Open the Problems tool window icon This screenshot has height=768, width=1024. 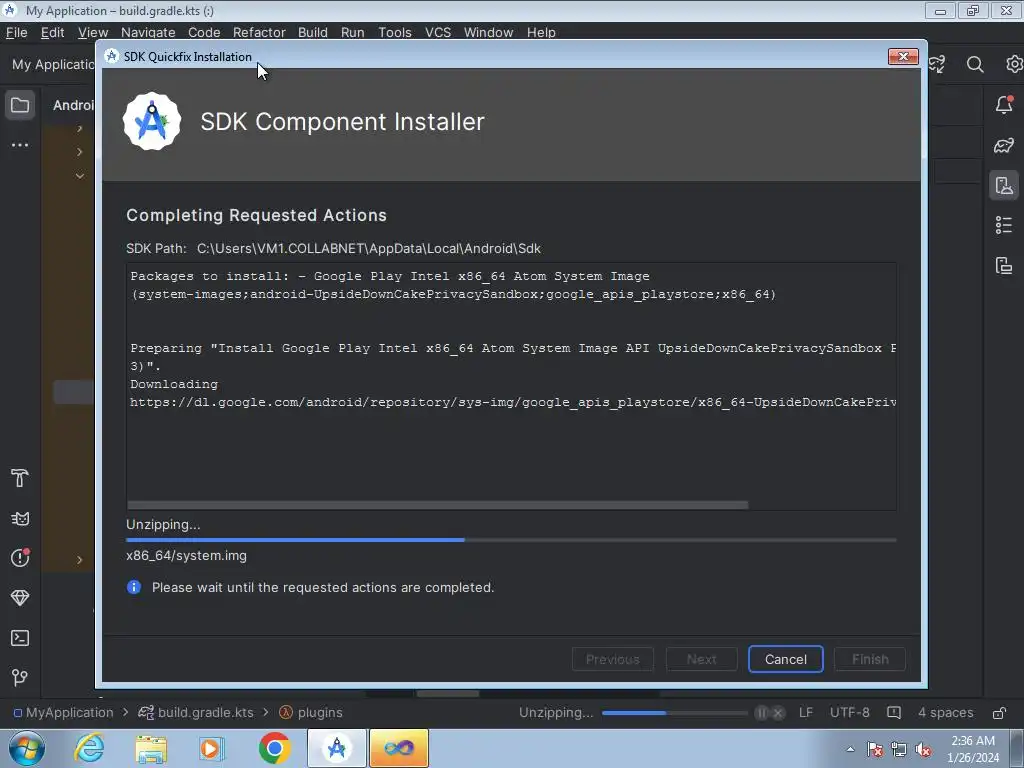click(x=20, y=558)
